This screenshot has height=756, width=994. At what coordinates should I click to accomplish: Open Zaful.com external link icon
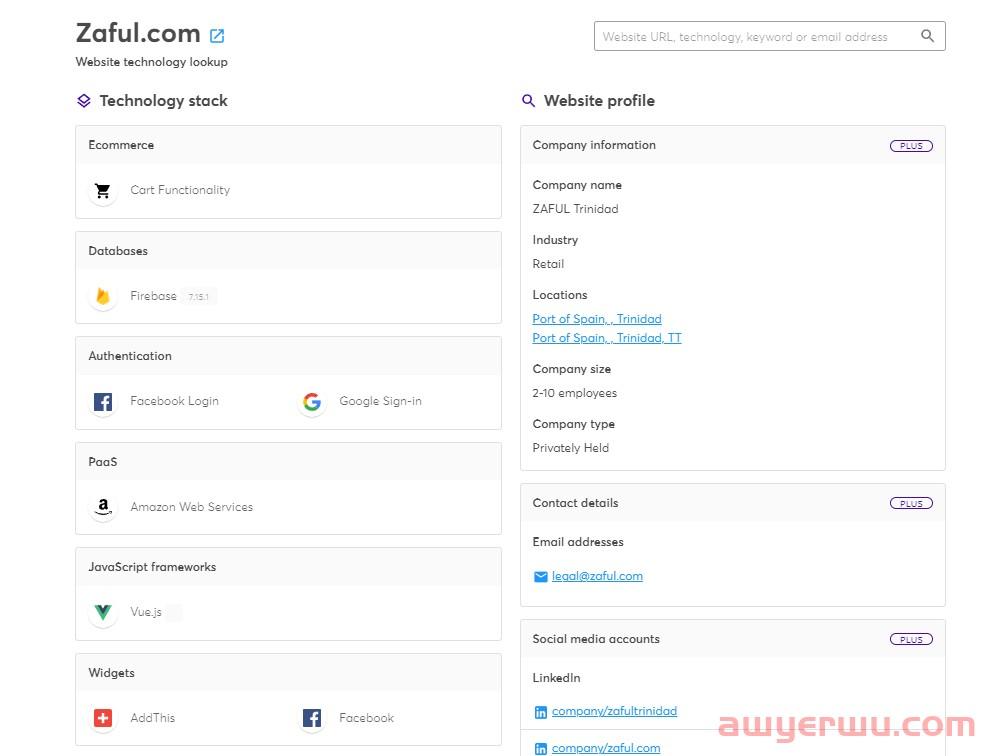[x=217, y=36]
